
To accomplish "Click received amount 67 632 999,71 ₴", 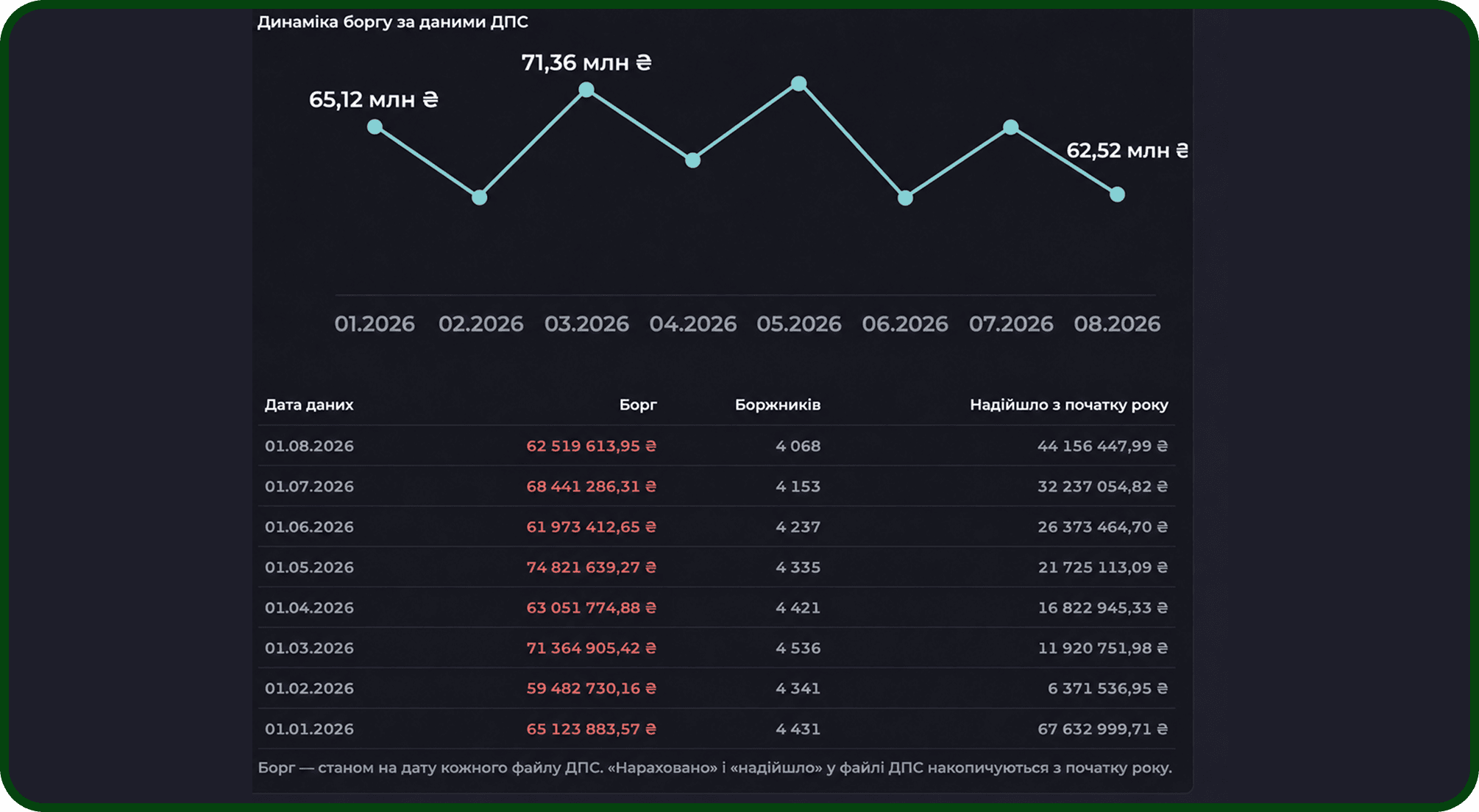I will (x=1102, y=729).
